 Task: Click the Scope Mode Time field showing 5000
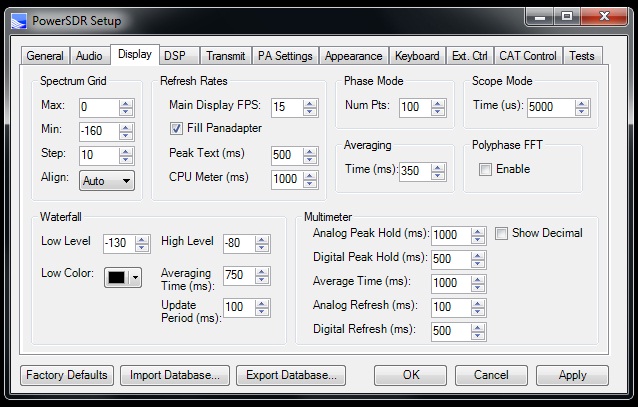point(552,107)
